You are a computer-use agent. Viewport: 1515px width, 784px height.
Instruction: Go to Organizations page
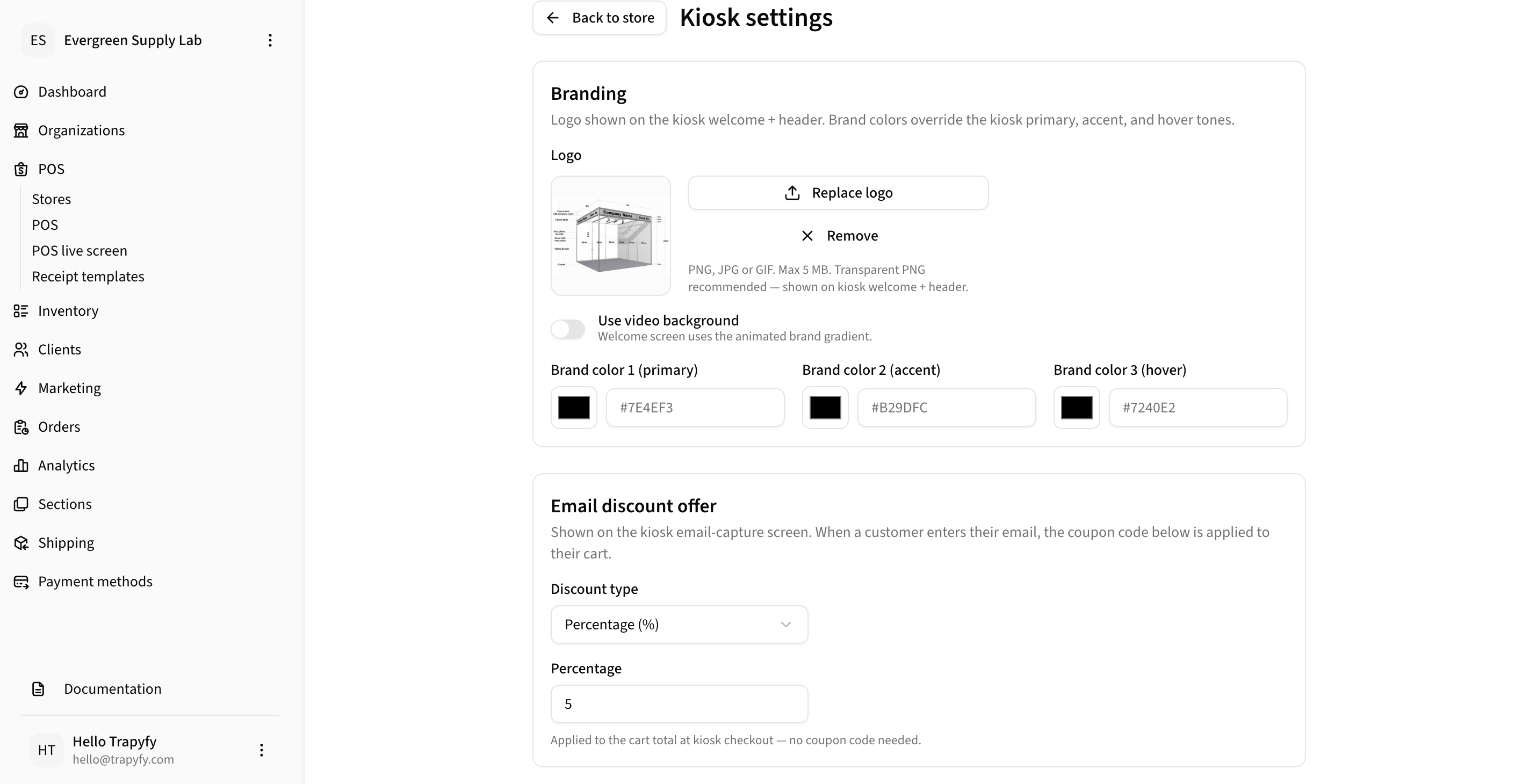[81, 130]
